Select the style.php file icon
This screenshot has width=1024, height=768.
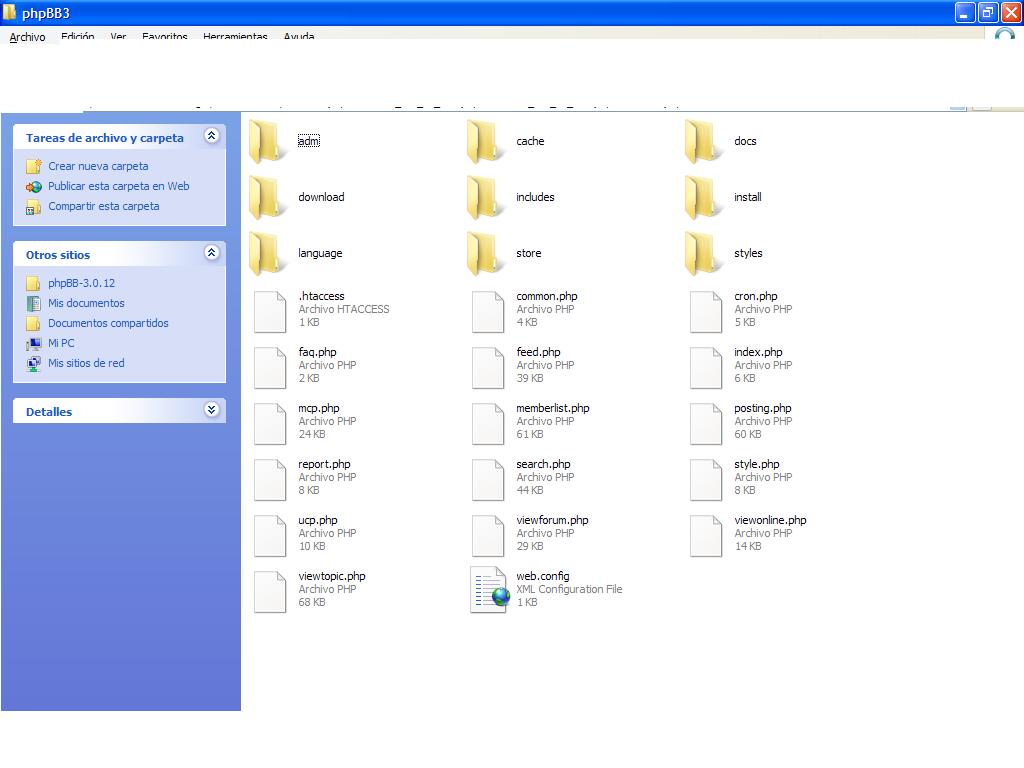(706, 480)
